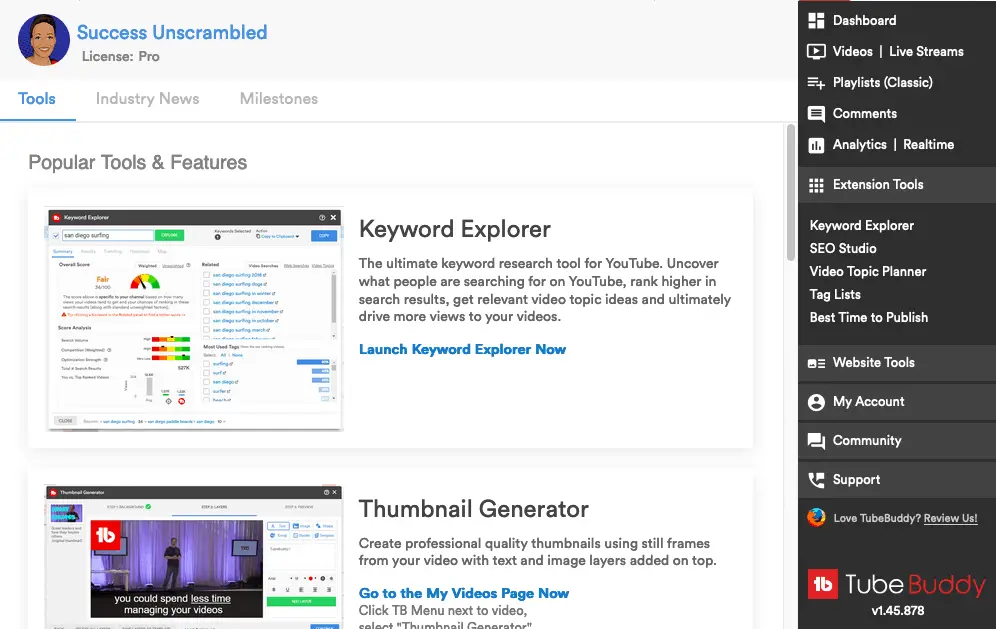Click the v1.45.878 version text
The height and width of the screenshot is (629, 996).
coord(898,611)
